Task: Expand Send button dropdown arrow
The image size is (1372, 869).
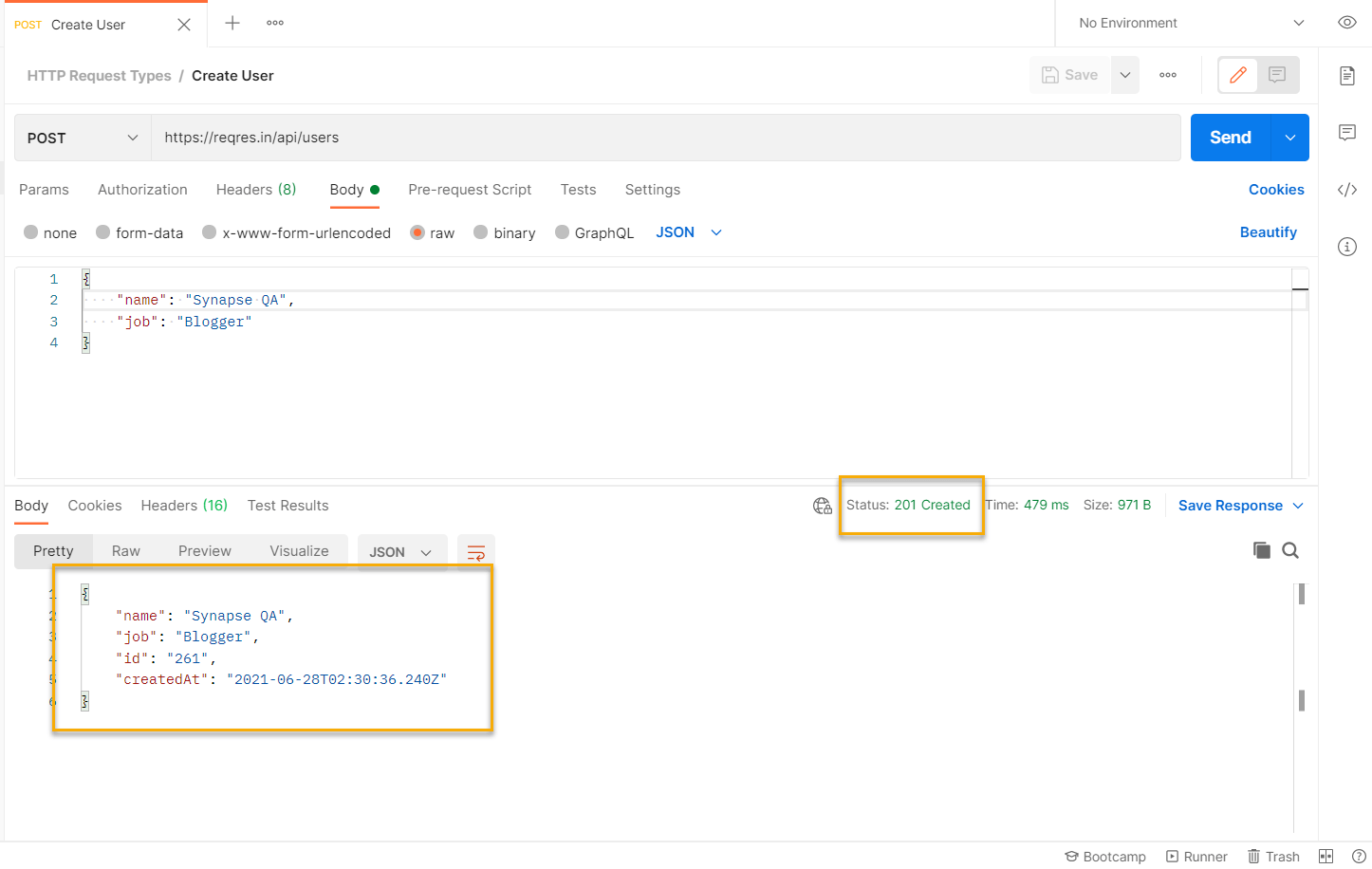Action: pyautogui.click(x=1290, y=138)
